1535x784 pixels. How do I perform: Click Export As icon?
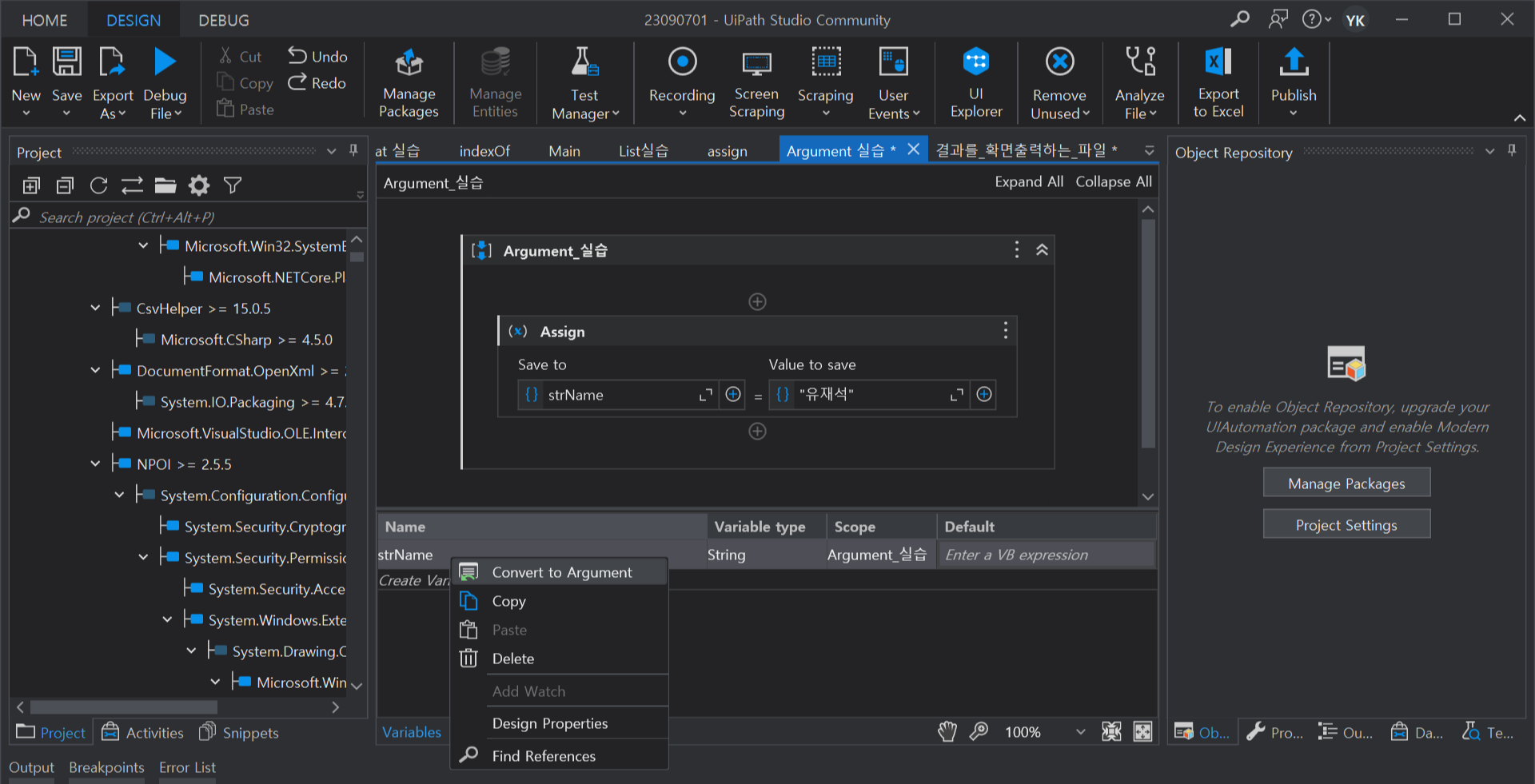pos(112,62)
